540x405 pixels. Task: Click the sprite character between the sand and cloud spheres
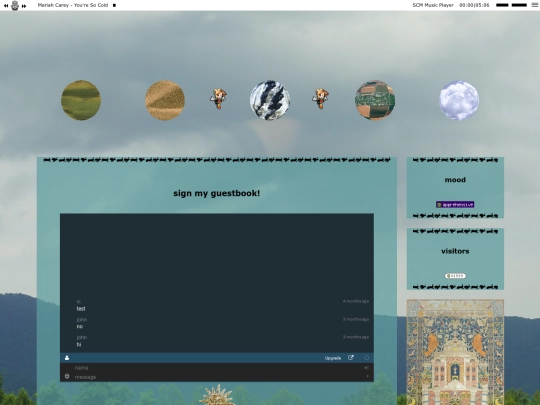pos(219,99)
